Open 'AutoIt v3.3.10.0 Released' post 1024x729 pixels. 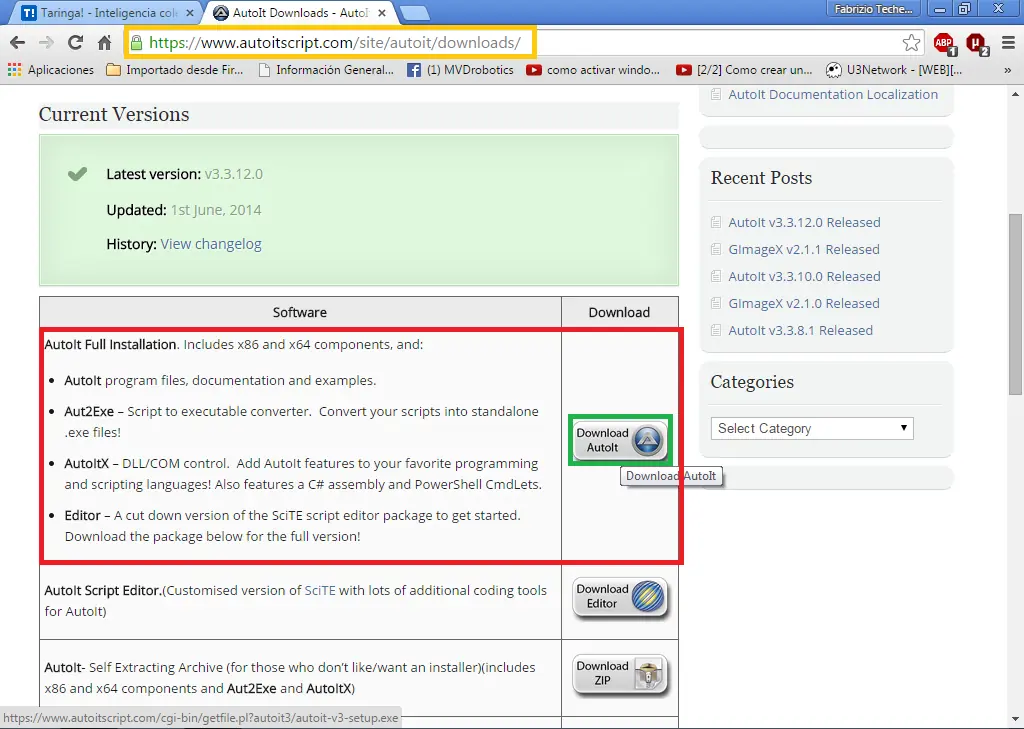(804, 277)
